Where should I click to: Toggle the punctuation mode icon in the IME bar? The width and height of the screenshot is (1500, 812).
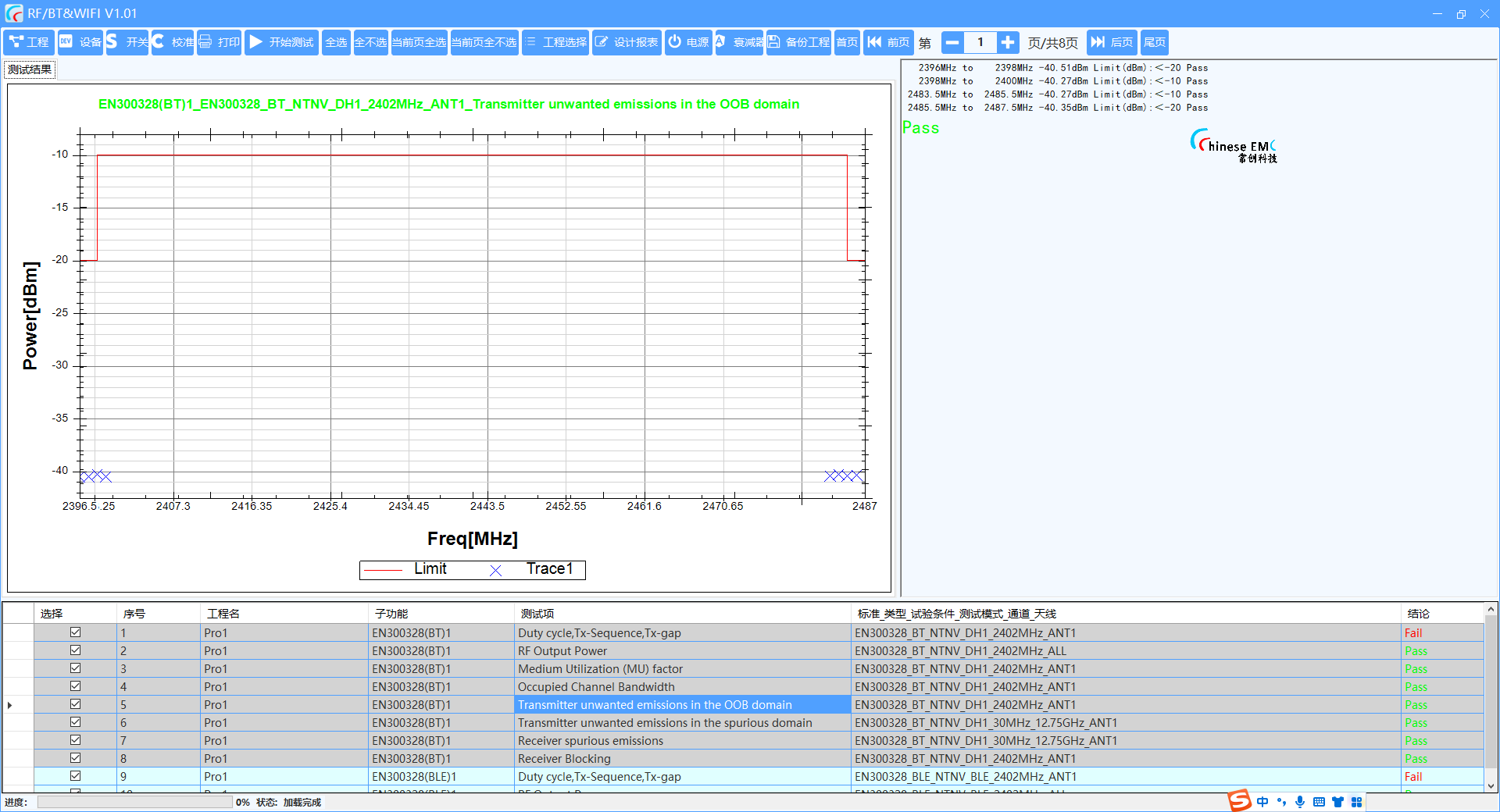click(1281, 802)
